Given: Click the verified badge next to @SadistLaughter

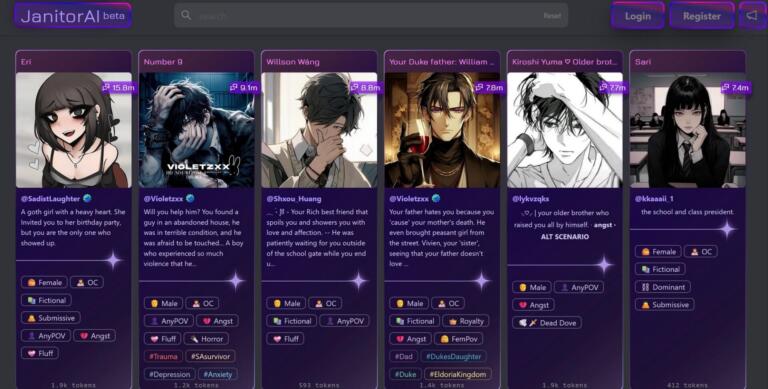Looking at the screenshot, I should pyautogui.click(x=87, y=198).
